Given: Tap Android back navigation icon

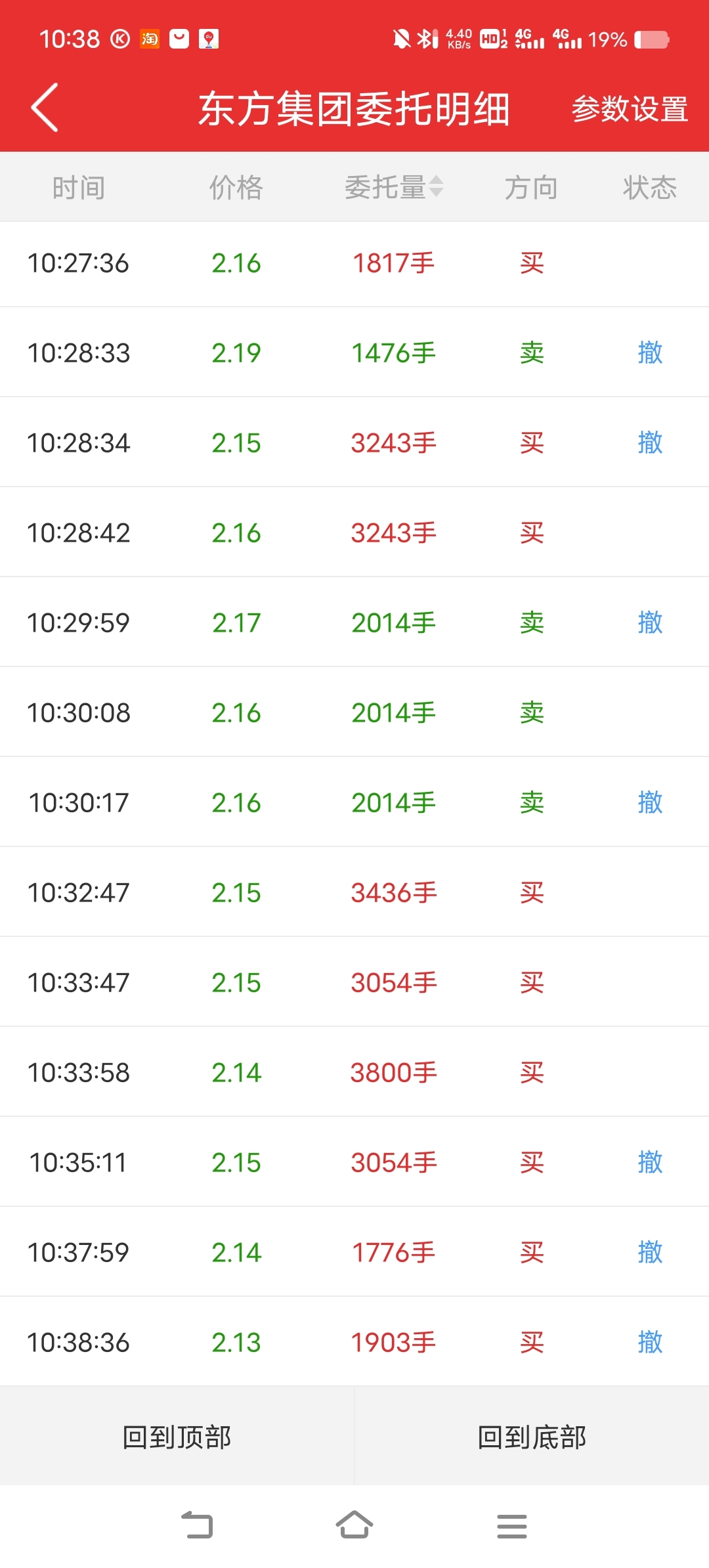Looking at the screenshot, I should pos(197,1525).
